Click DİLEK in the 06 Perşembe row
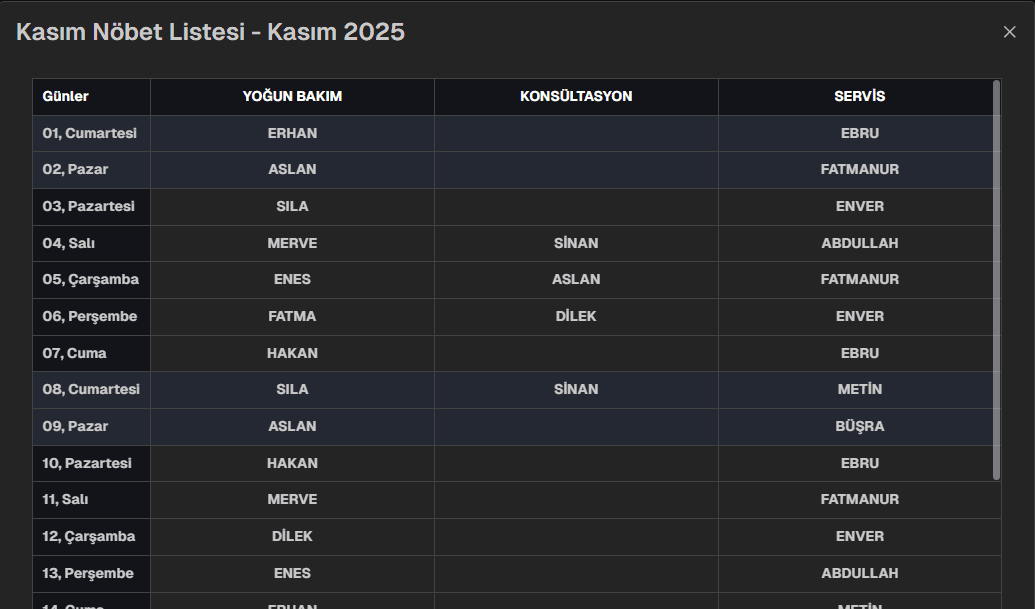Screen dimensions: 1035x609 click(576, 316)
